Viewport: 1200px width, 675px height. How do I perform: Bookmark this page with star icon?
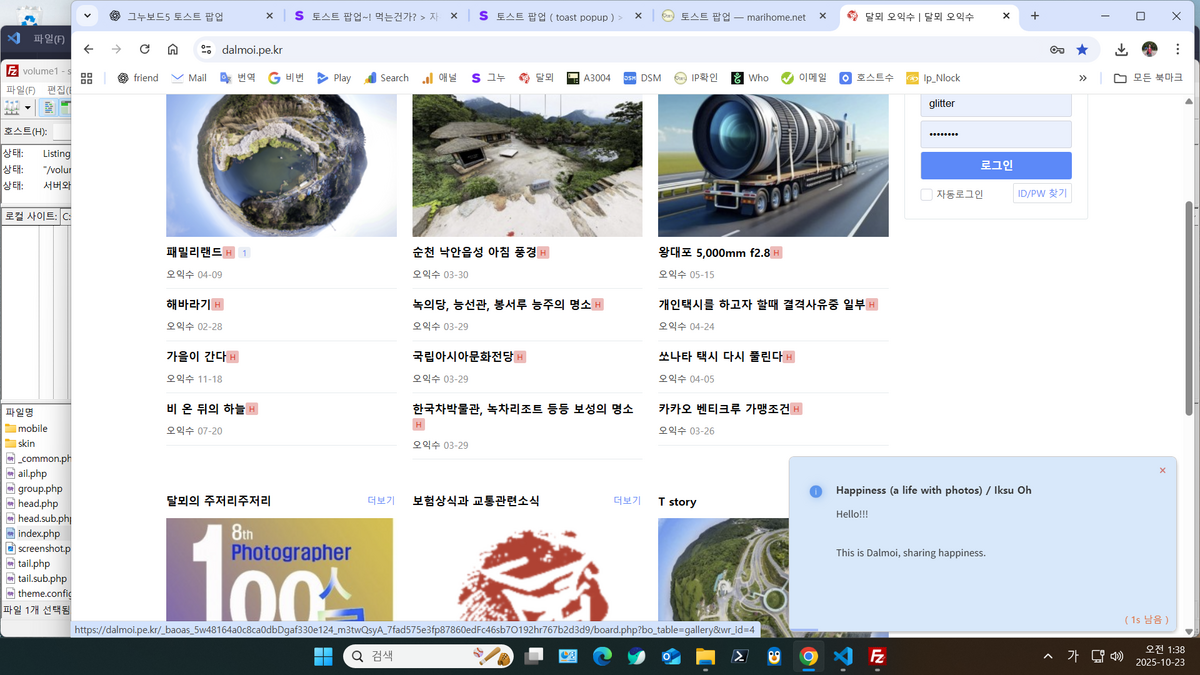[x=1082, y=49]
